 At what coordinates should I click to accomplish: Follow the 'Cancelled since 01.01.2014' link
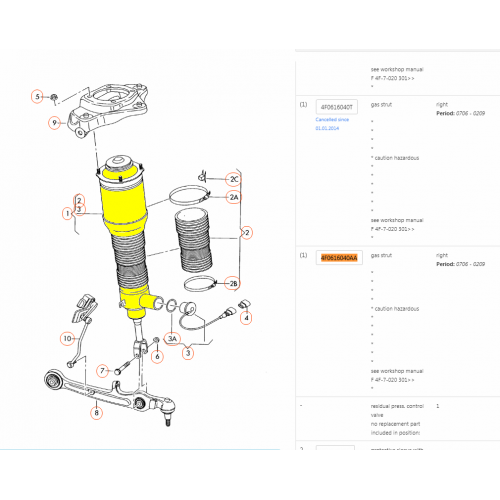click(x=332, y=124)
